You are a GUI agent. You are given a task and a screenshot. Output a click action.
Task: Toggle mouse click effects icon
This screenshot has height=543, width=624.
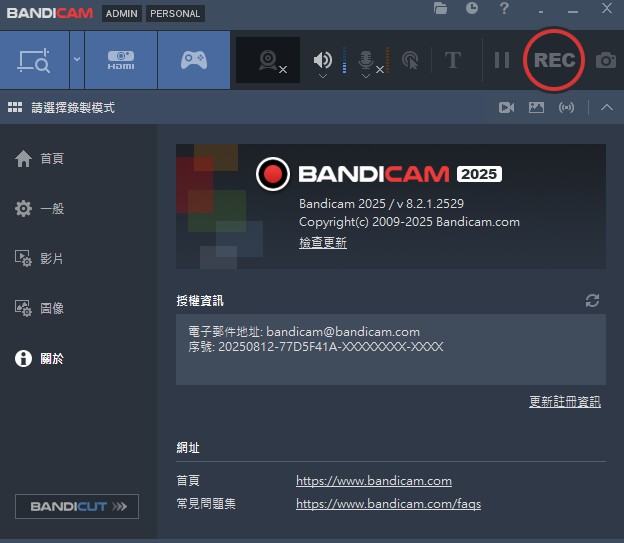point(410,60)
